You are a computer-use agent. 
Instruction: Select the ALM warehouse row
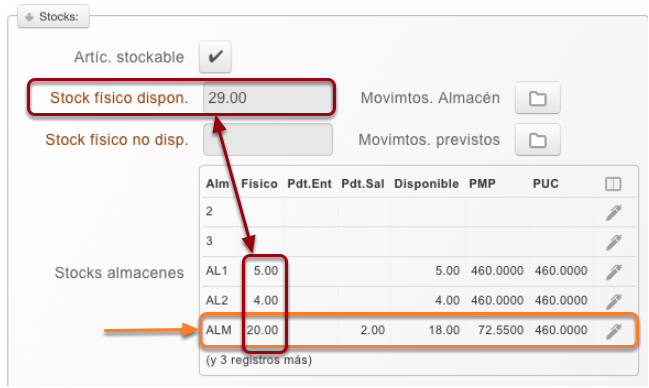point(418,330)
